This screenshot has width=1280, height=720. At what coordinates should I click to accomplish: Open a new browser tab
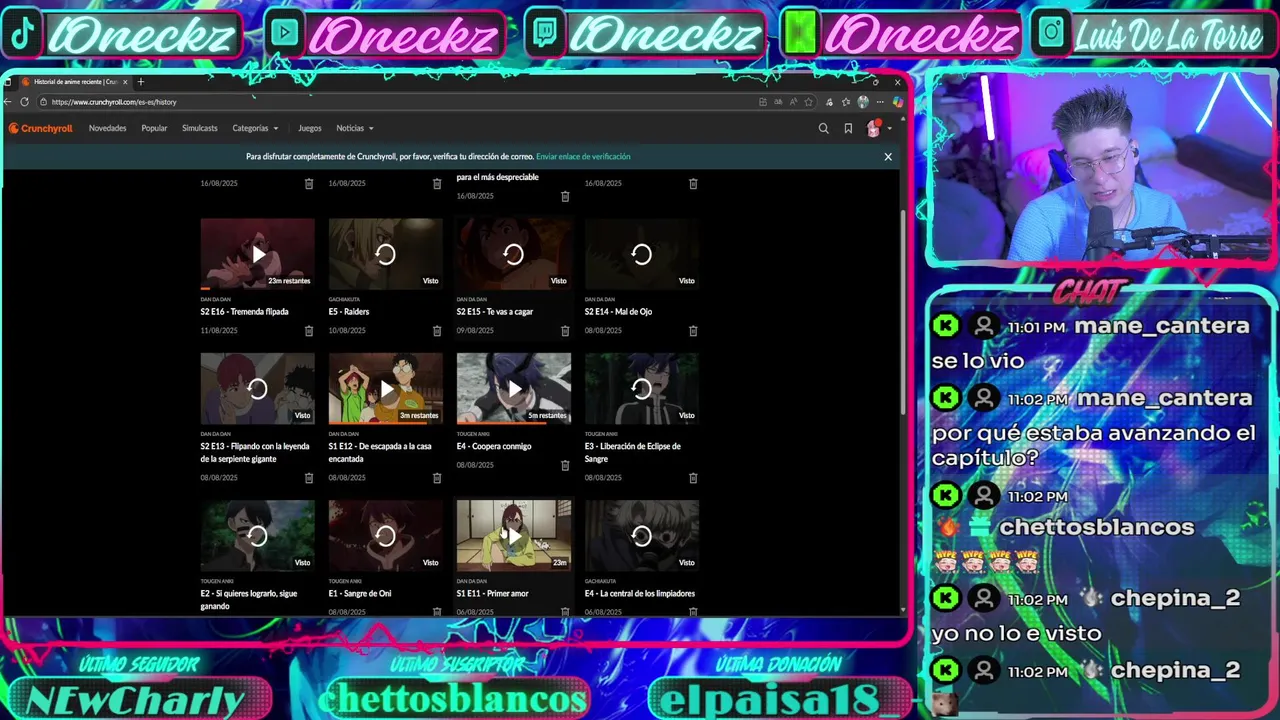click(x=141, y=82)
